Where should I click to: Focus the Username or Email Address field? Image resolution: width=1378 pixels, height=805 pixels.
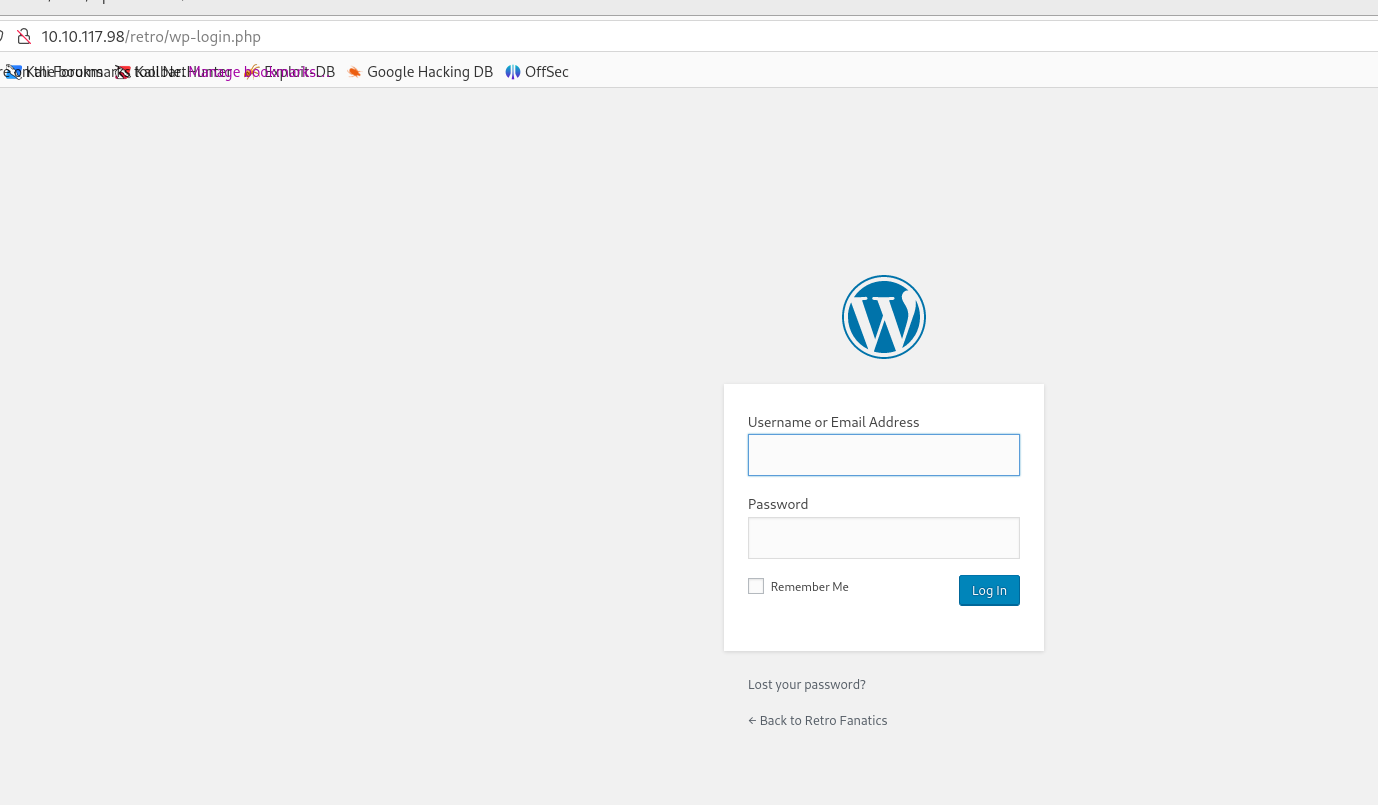pyautogui.click(x=883, y=455)
